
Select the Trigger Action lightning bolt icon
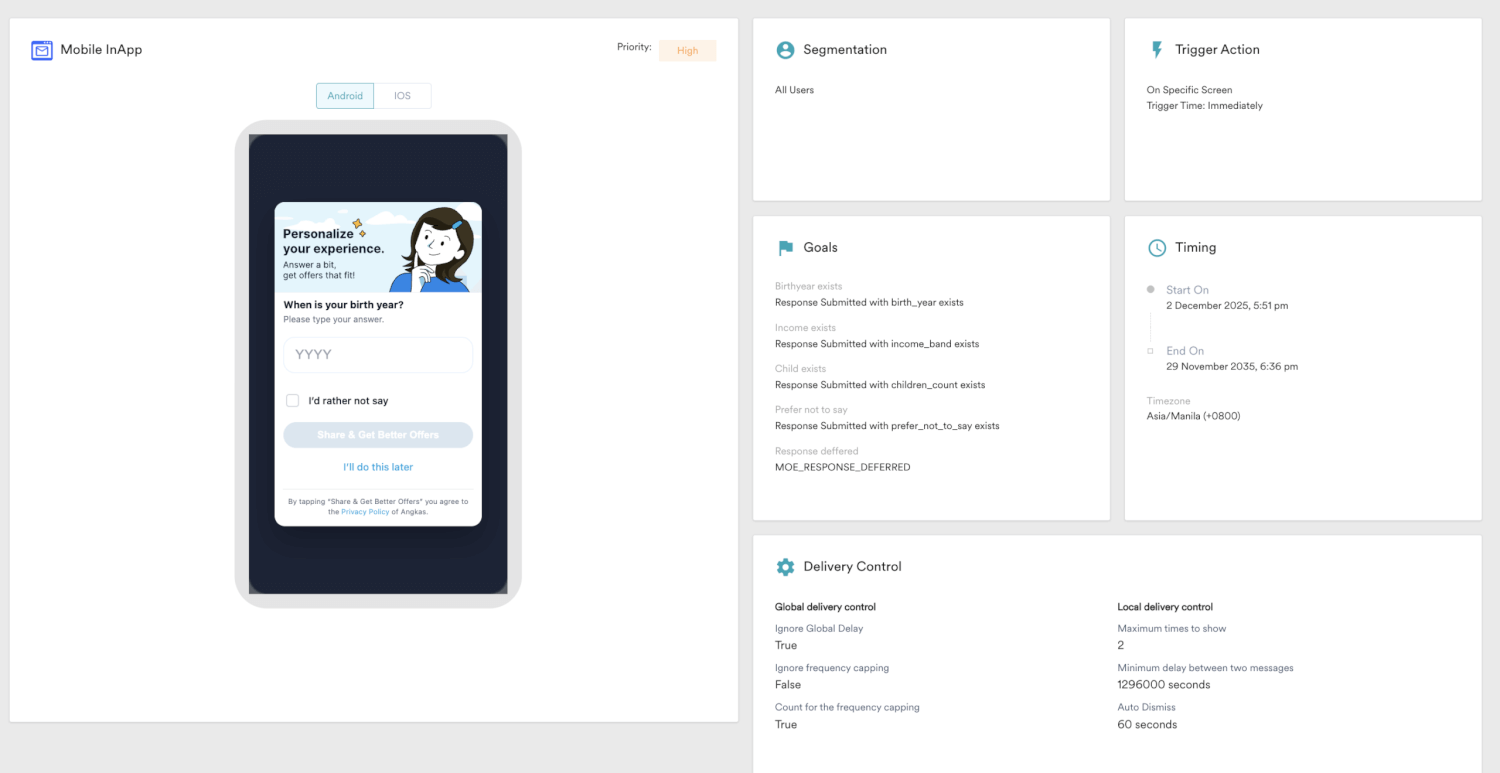point(1157,48)
